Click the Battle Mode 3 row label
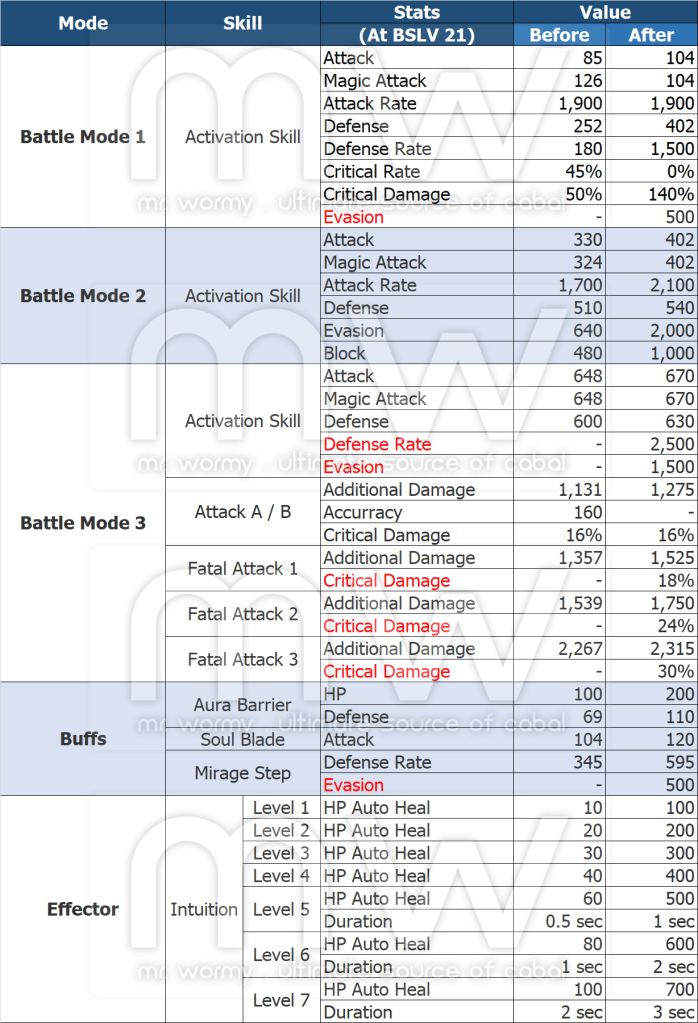 tap(83, 523)
